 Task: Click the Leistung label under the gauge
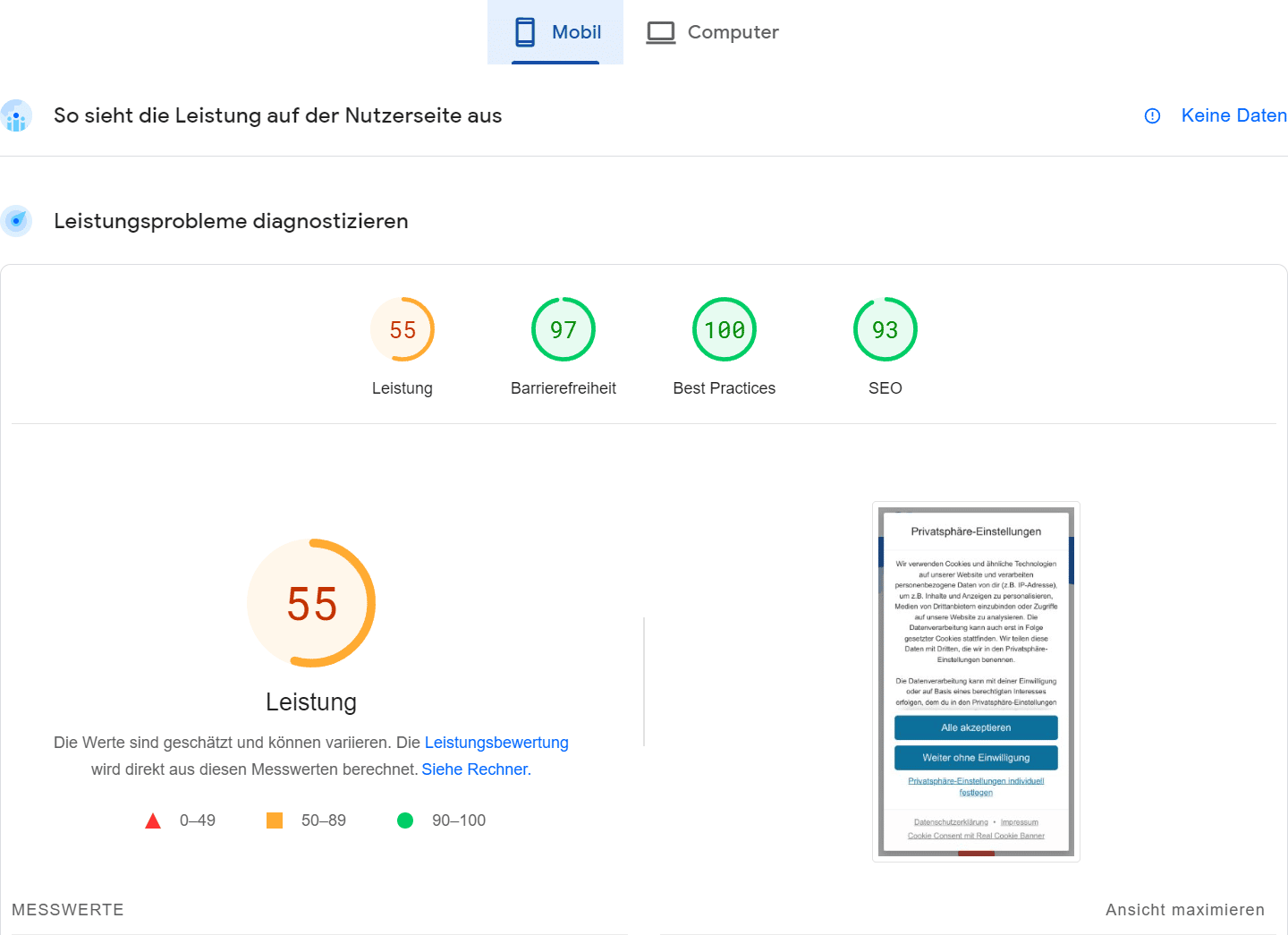pyautogui.click(x=311, y=702)
